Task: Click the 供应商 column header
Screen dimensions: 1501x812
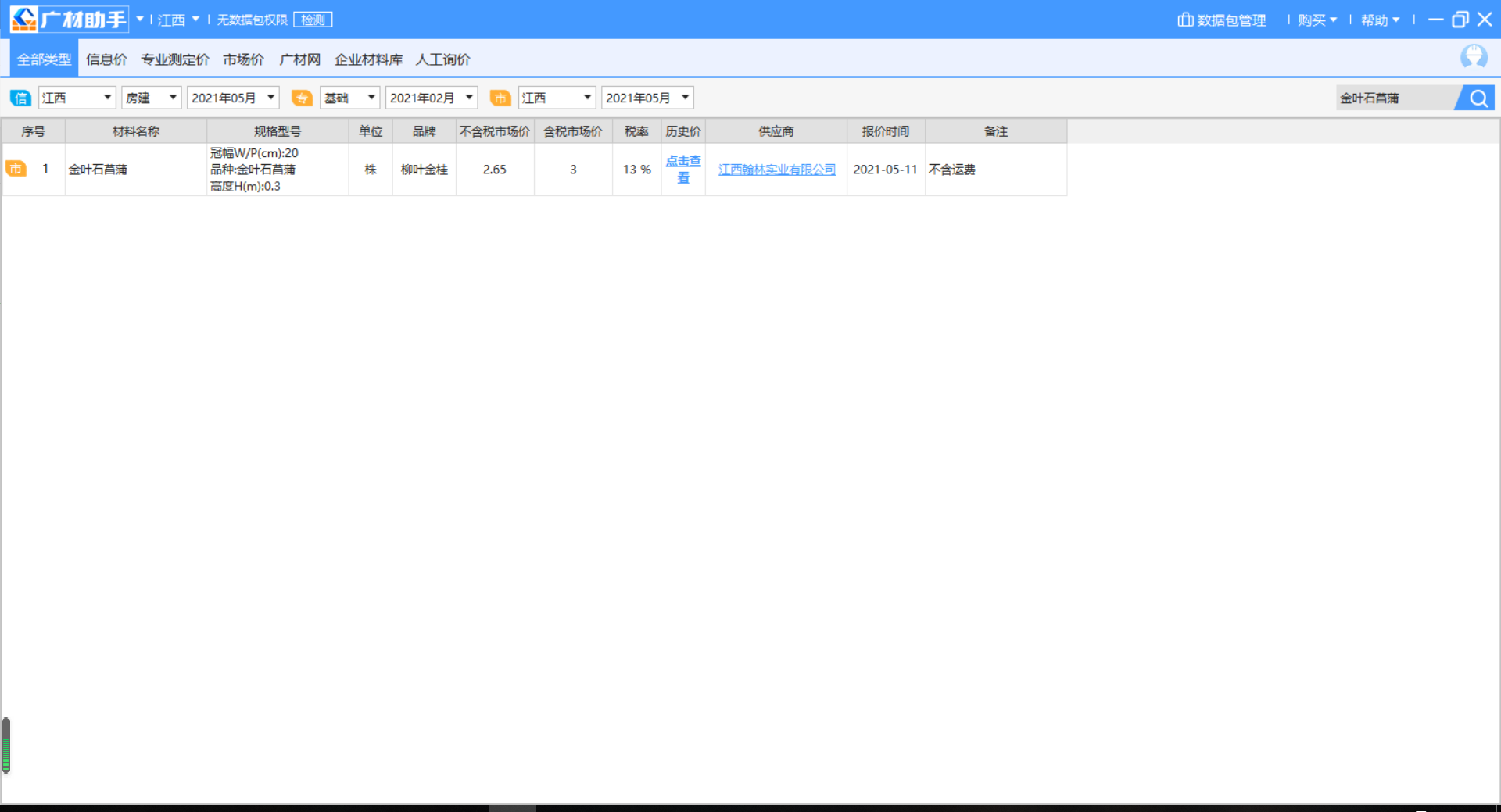Action: point(776,131)
